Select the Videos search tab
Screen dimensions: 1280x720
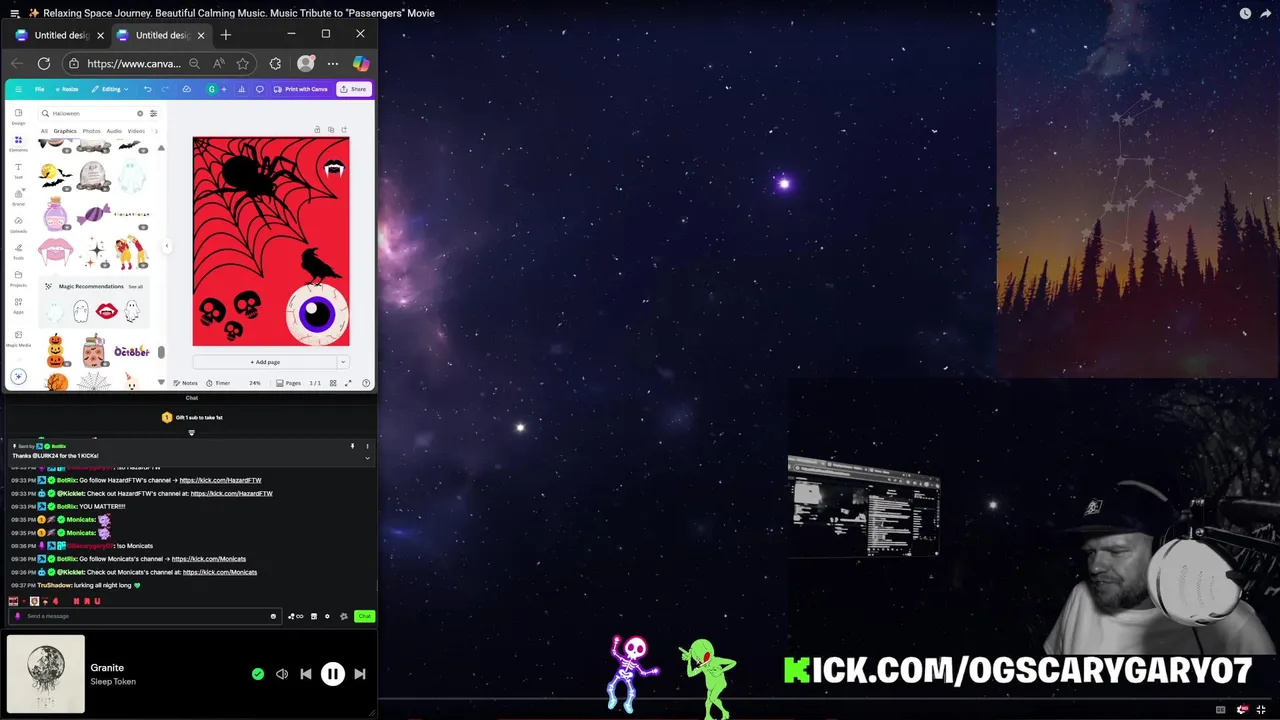click(136, 131)
